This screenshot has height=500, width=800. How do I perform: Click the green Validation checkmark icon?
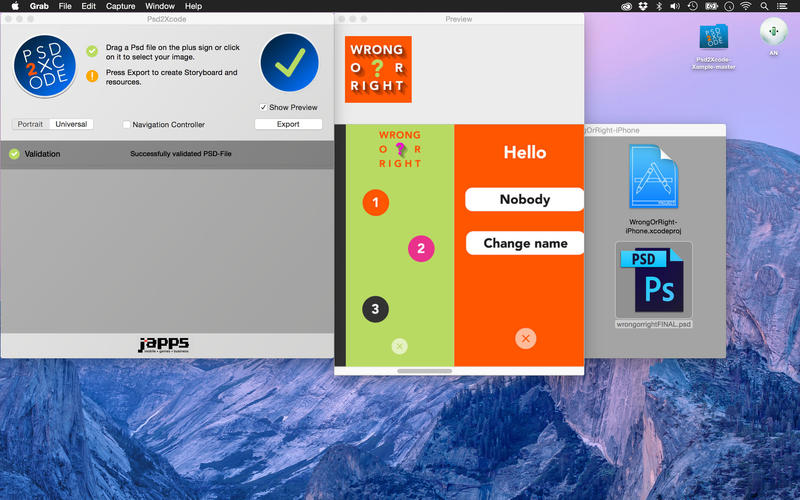click(14, 154)
